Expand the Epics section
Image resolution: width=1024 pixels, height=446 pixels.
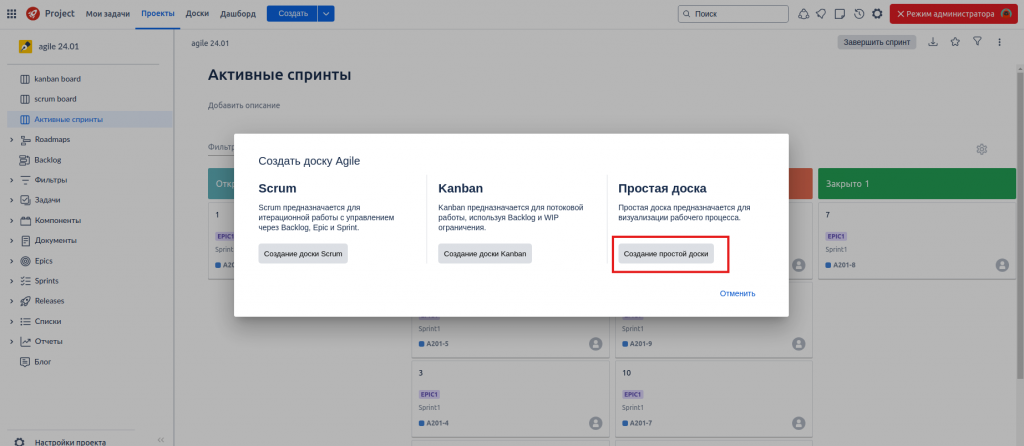coord(12,261)
